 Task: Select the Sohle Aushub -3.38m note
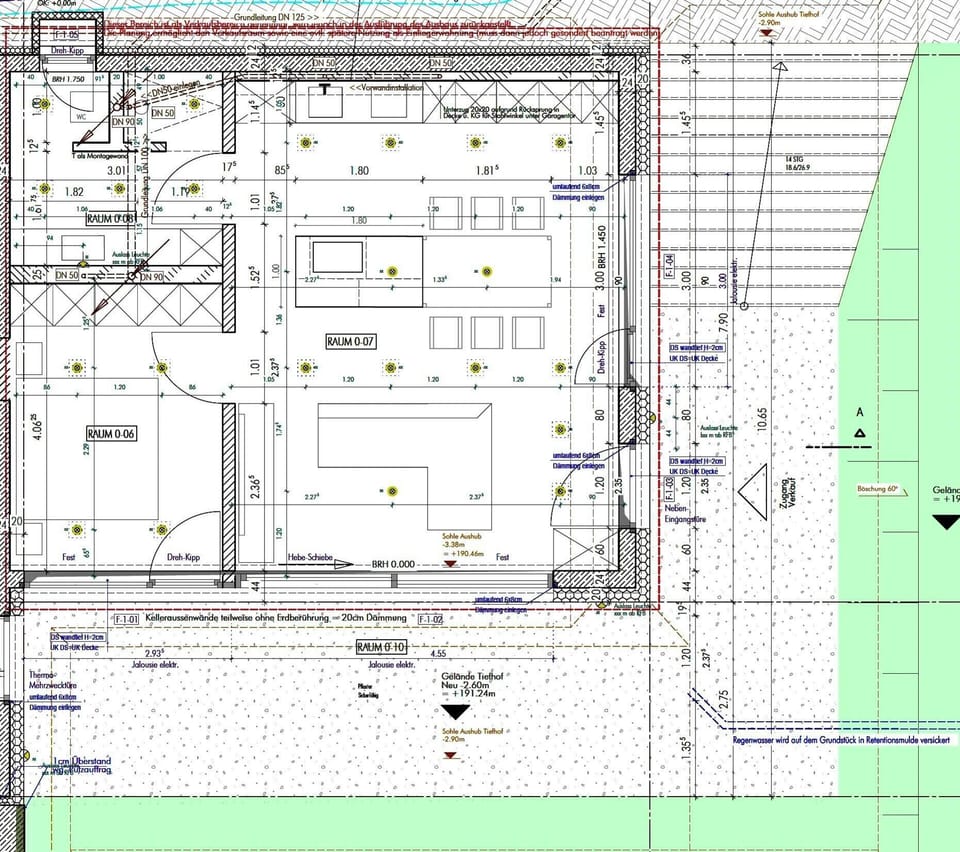(462, 545)
